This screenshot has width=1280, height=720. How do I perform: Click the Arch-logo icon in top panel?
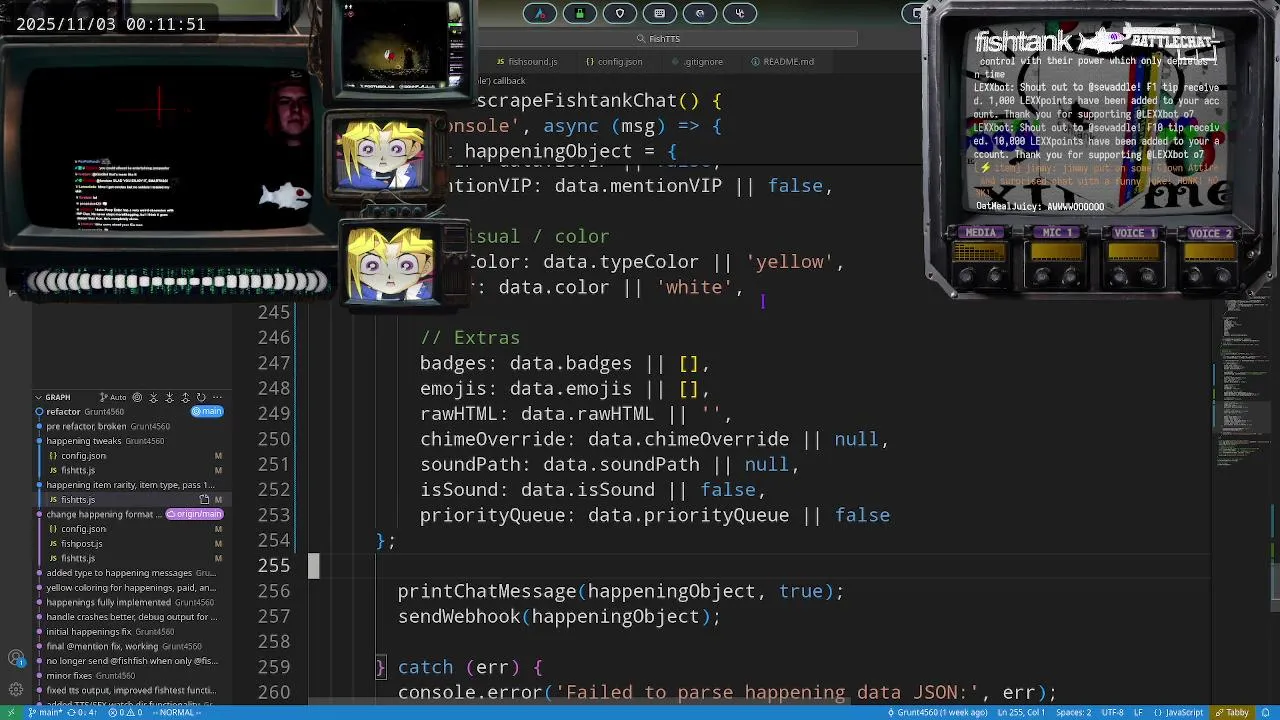(540, 13)
